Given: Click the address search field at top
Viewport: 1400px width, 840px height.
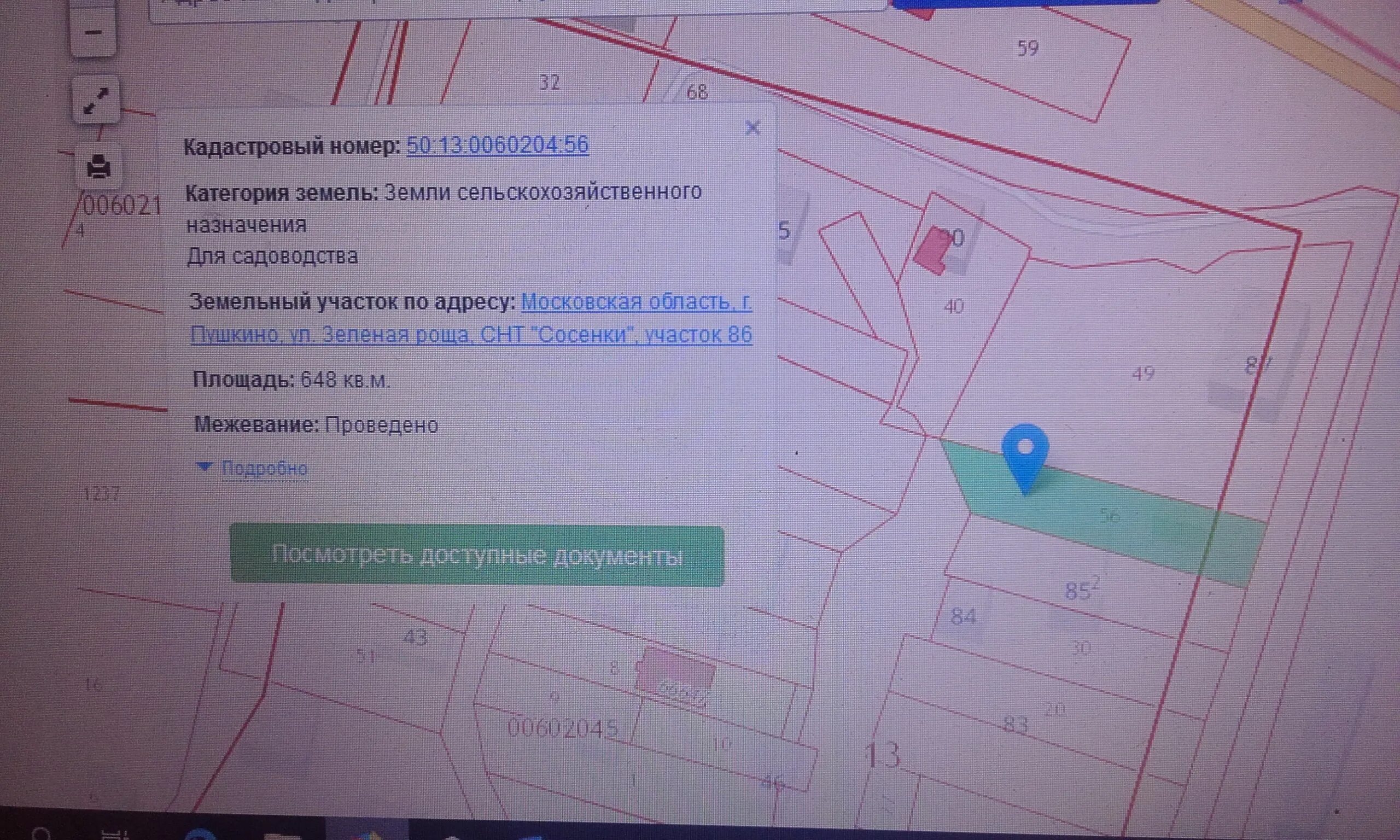Looking at the screenshot, I should click(x=509, y=10).
